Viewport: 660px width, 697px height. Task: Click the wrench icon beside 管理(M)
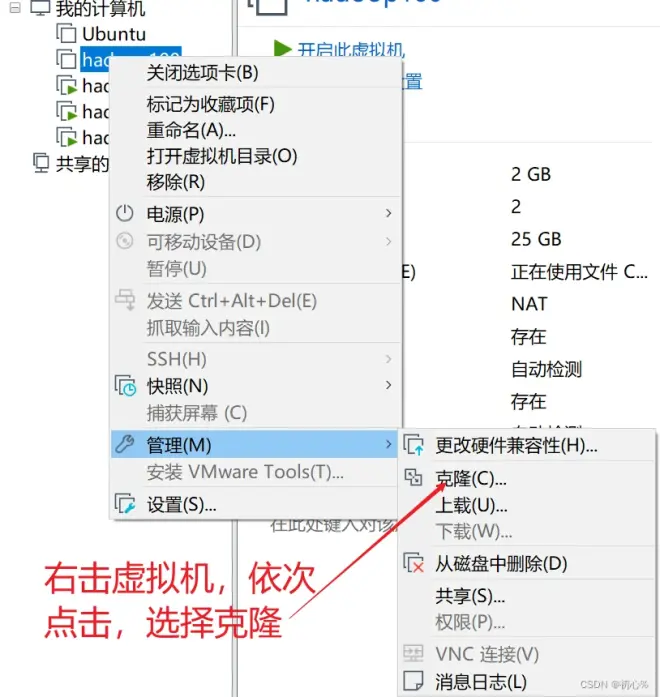[124, 444]
